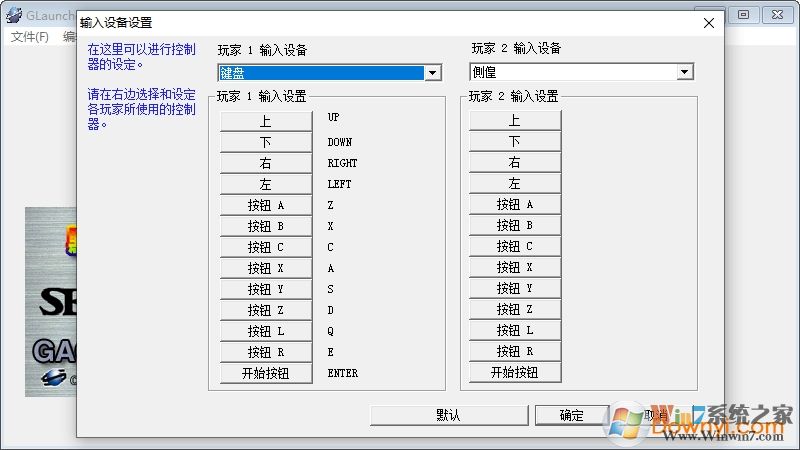Set Player 1 按钮 B mapping
The height and width of the screenshot is (450, 800).
coord(266,226)
